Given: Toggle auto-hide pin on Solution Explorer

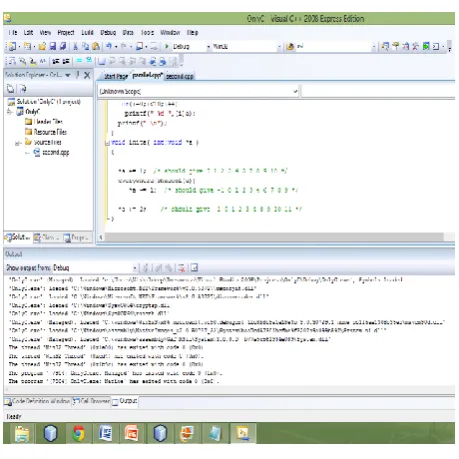Looking at the screenshot, I should (78, 75).
